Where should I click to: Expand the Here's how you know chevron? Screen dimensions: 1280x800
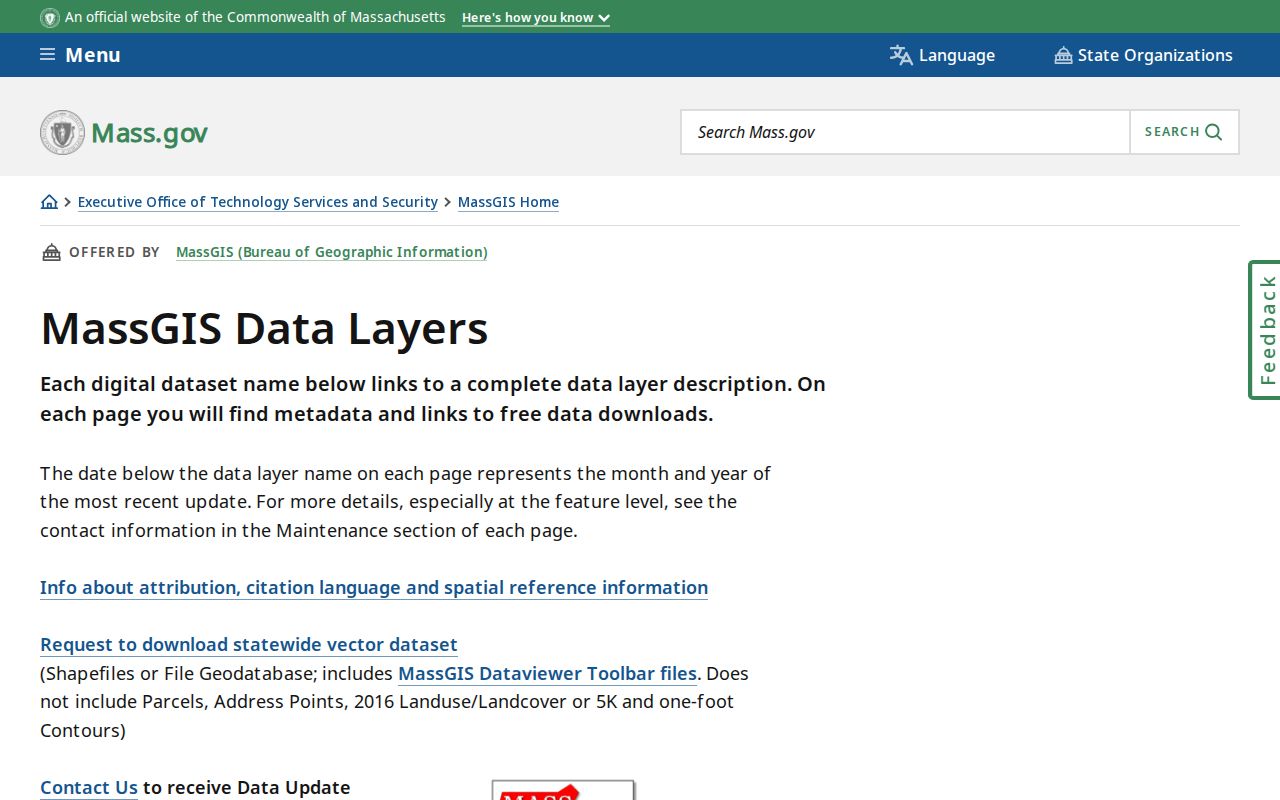click(x=603, y=18)
